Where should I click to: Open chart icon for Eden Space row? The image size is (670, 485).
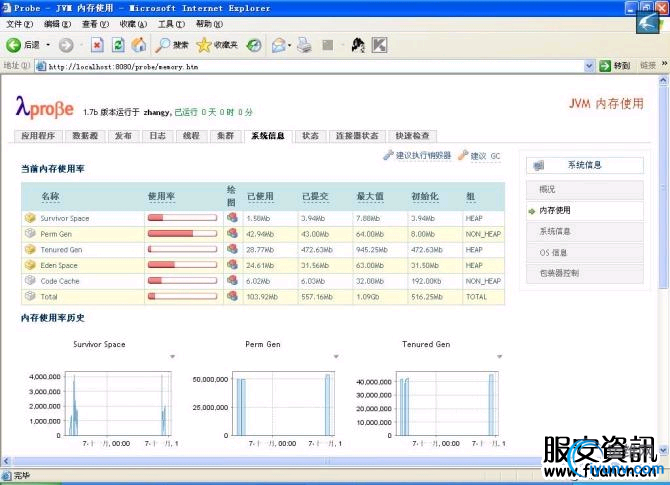[x=232, y=265]
